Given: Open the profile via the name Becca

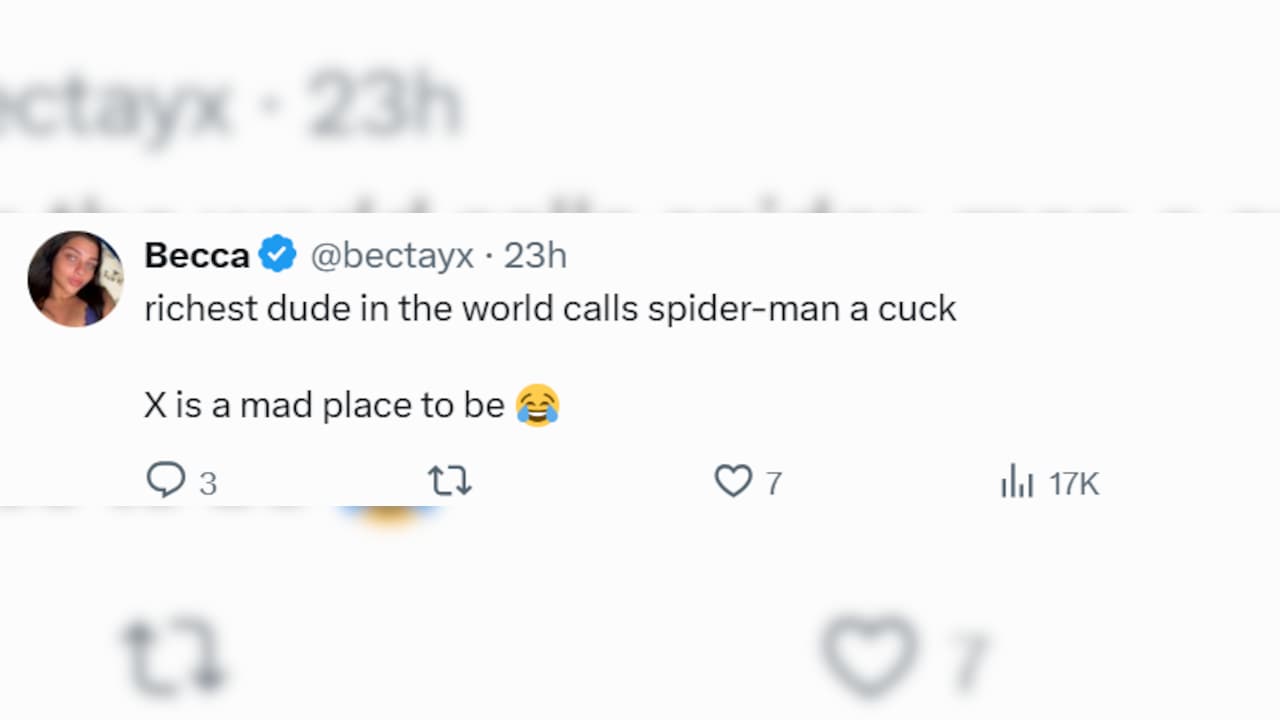Looking at the screenshot, I should (x=197, y=256).
